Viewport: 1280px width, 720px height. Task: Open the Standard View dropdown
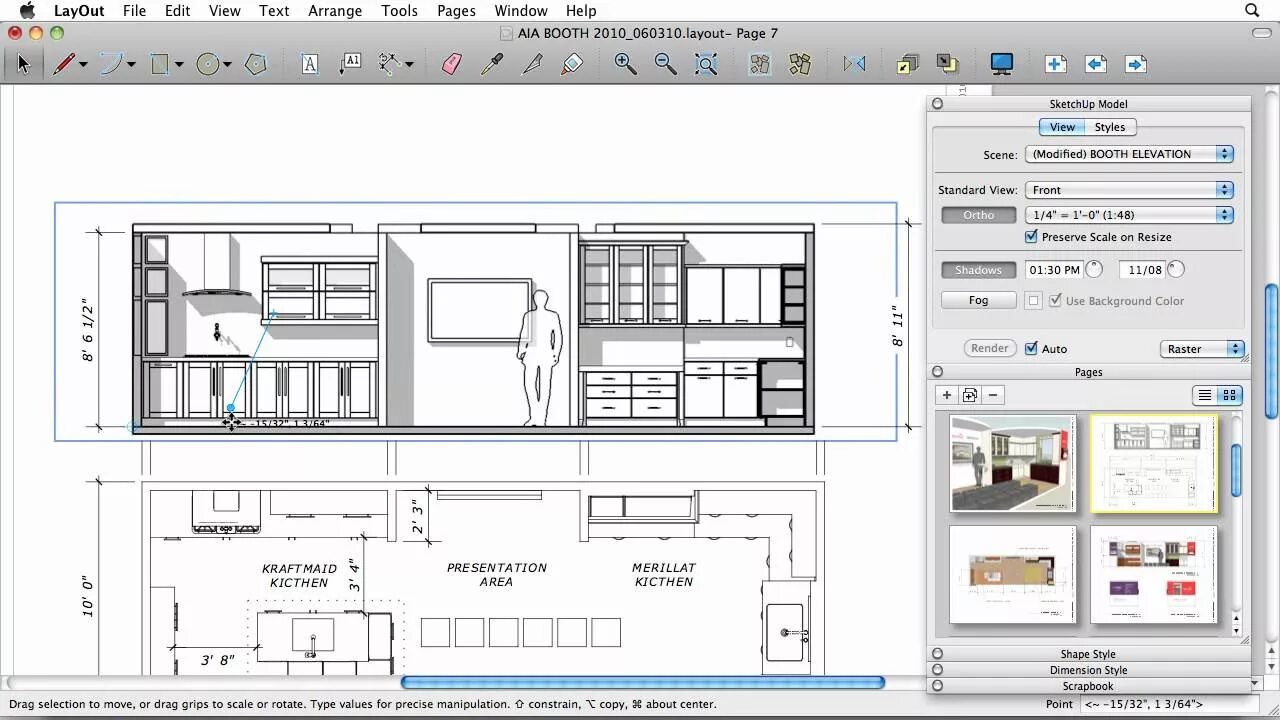1129,189
